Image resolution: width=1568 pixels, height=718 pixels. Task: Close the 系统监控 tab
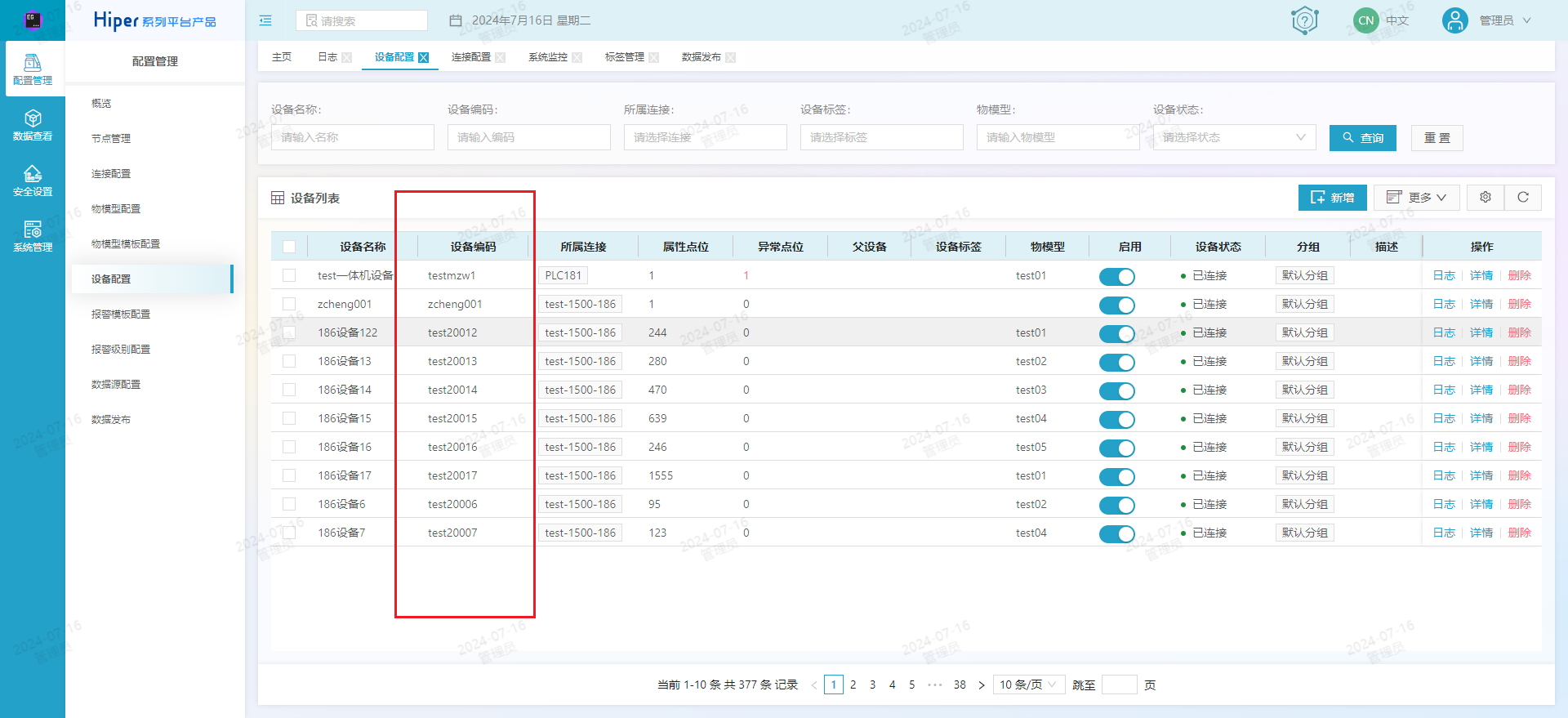click(x=577, y=57)
